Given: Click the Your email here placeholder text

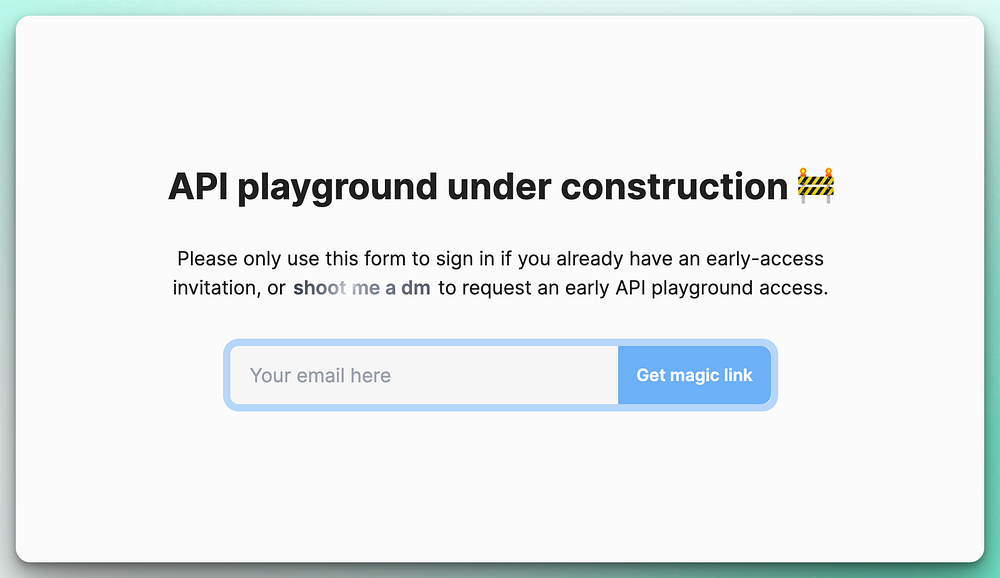Looking at the screenshot, I should [320, 375].
